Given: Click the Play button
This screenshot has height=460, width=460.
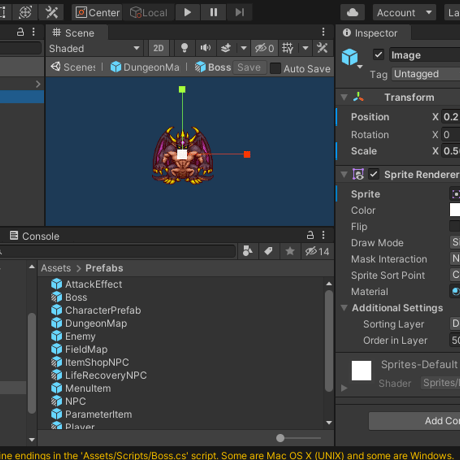Looking at the screenshot, I should [x=187, y=13].
